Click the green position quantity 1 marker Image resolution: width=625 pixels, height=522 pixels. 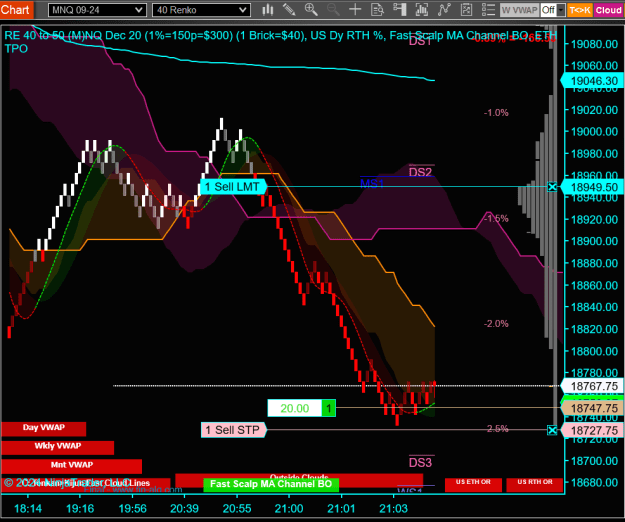coord(329,408)
